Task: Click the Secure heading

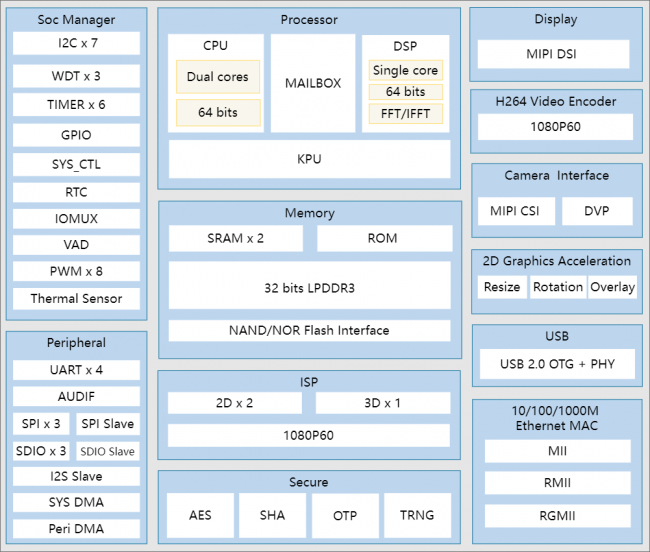Action: pyautogui.click(x=309, y=482)
